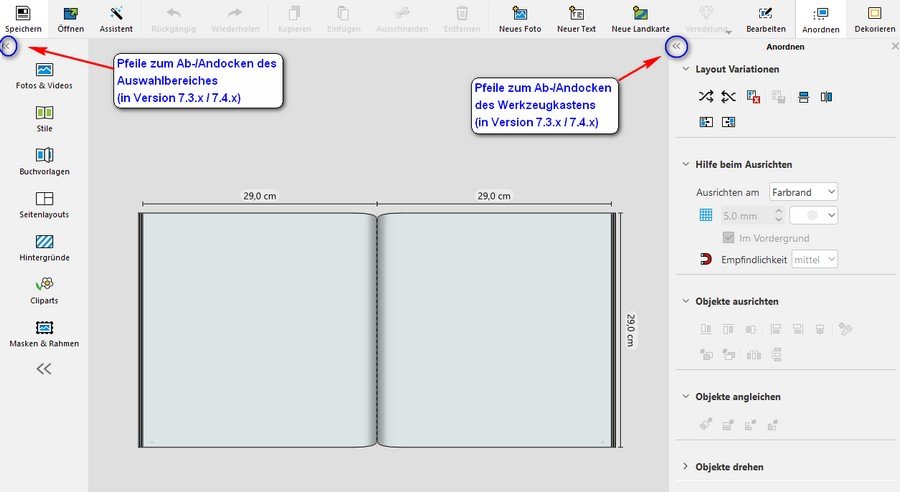Insert a new photo with Neues Foto

[x=520, y=14]
